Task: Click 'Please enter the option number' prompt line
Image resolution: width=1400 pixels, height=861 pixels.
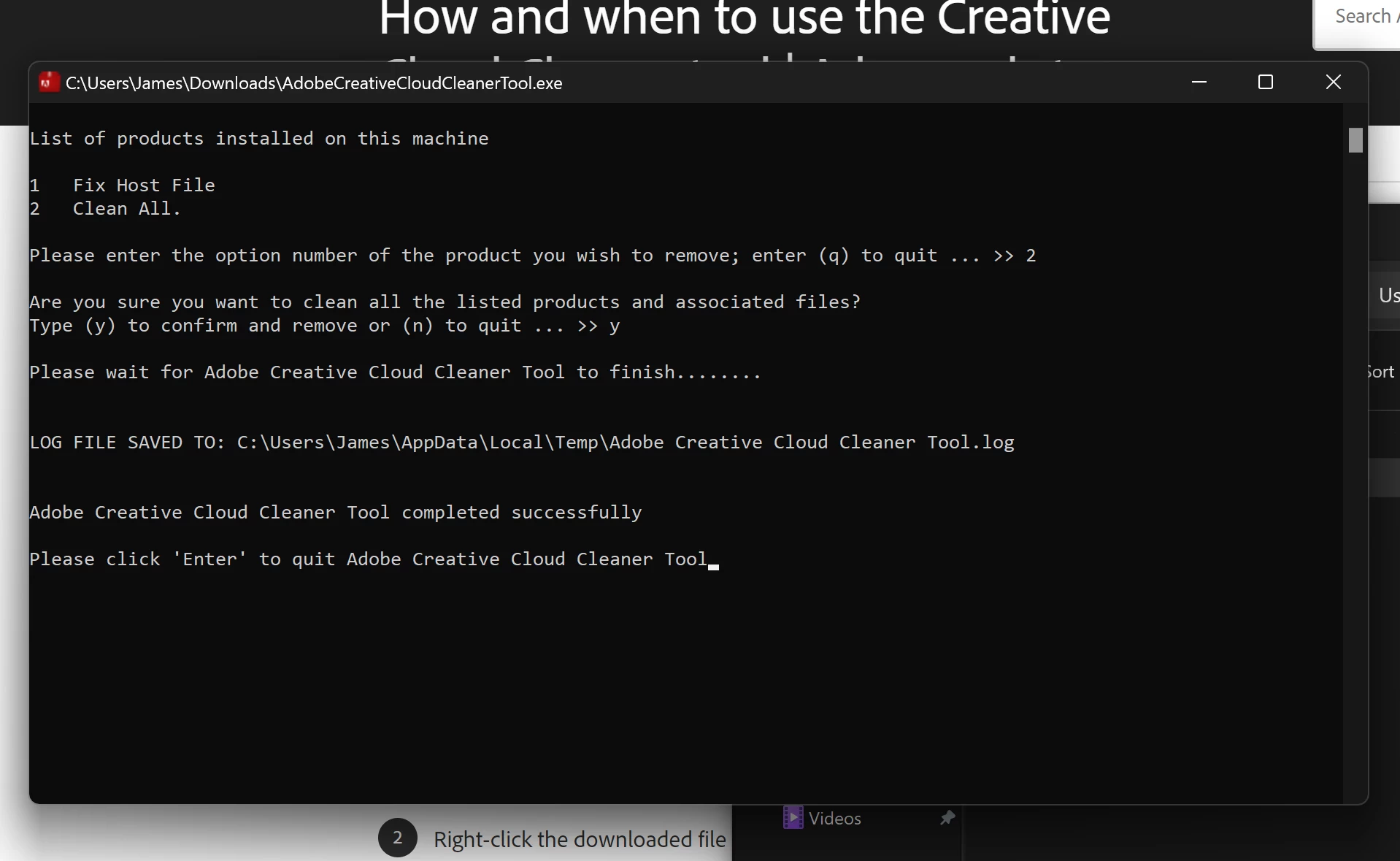Action: [533, 256]
